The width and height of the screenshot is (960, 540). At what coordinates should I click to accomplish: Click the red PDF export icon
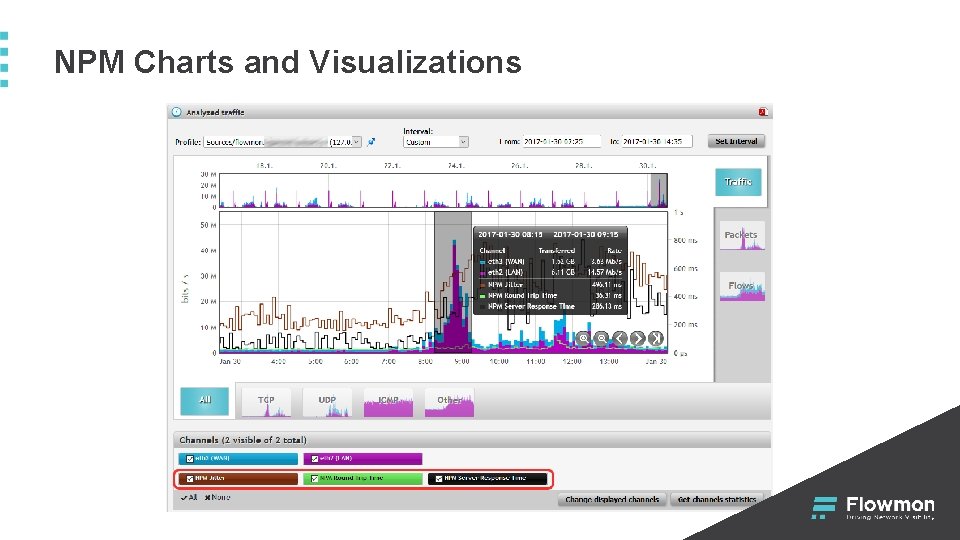(x=762, y=112)
